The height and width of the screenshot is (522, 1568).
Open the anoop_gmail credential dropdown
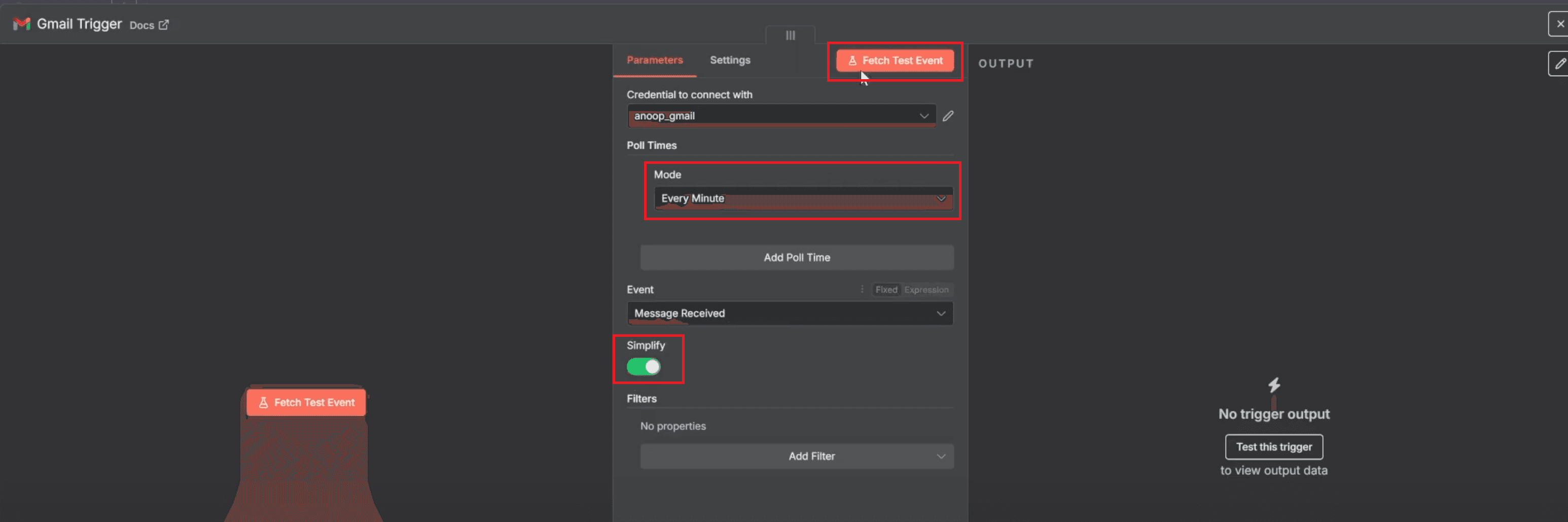[781, 116]
